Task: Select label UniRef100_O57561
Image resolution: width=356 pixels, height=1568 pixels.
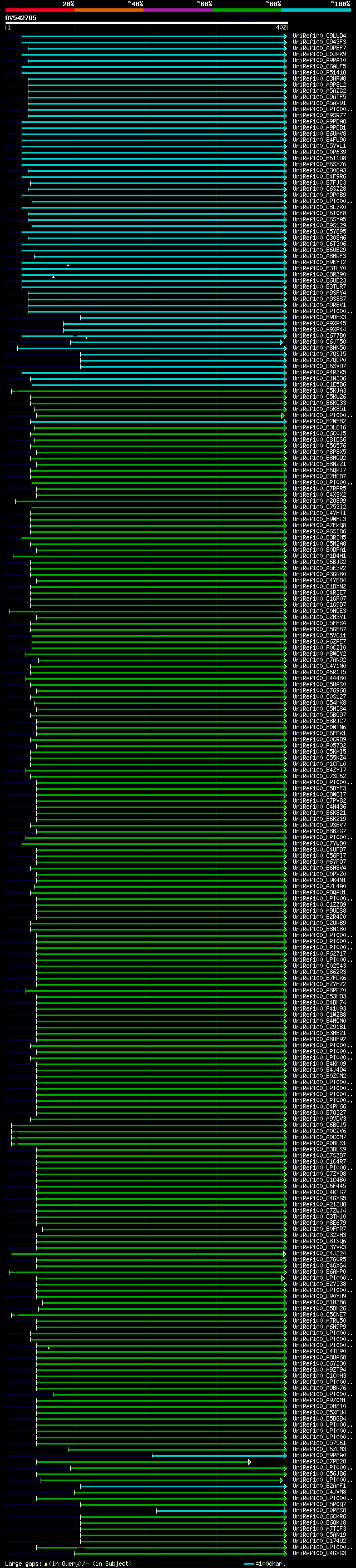Action: coord(319,1443)
